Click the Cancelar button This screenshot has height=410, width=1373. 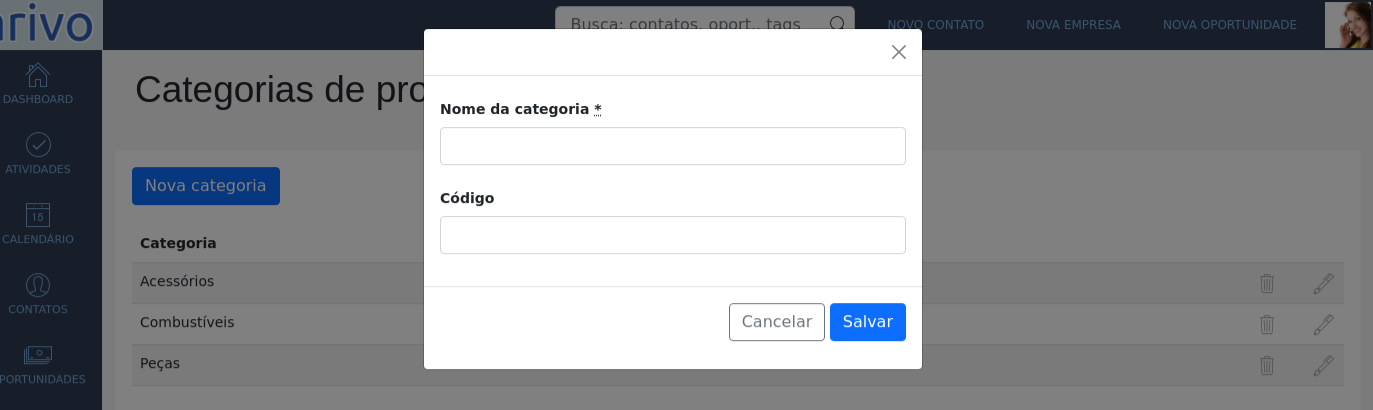point(777,322)
